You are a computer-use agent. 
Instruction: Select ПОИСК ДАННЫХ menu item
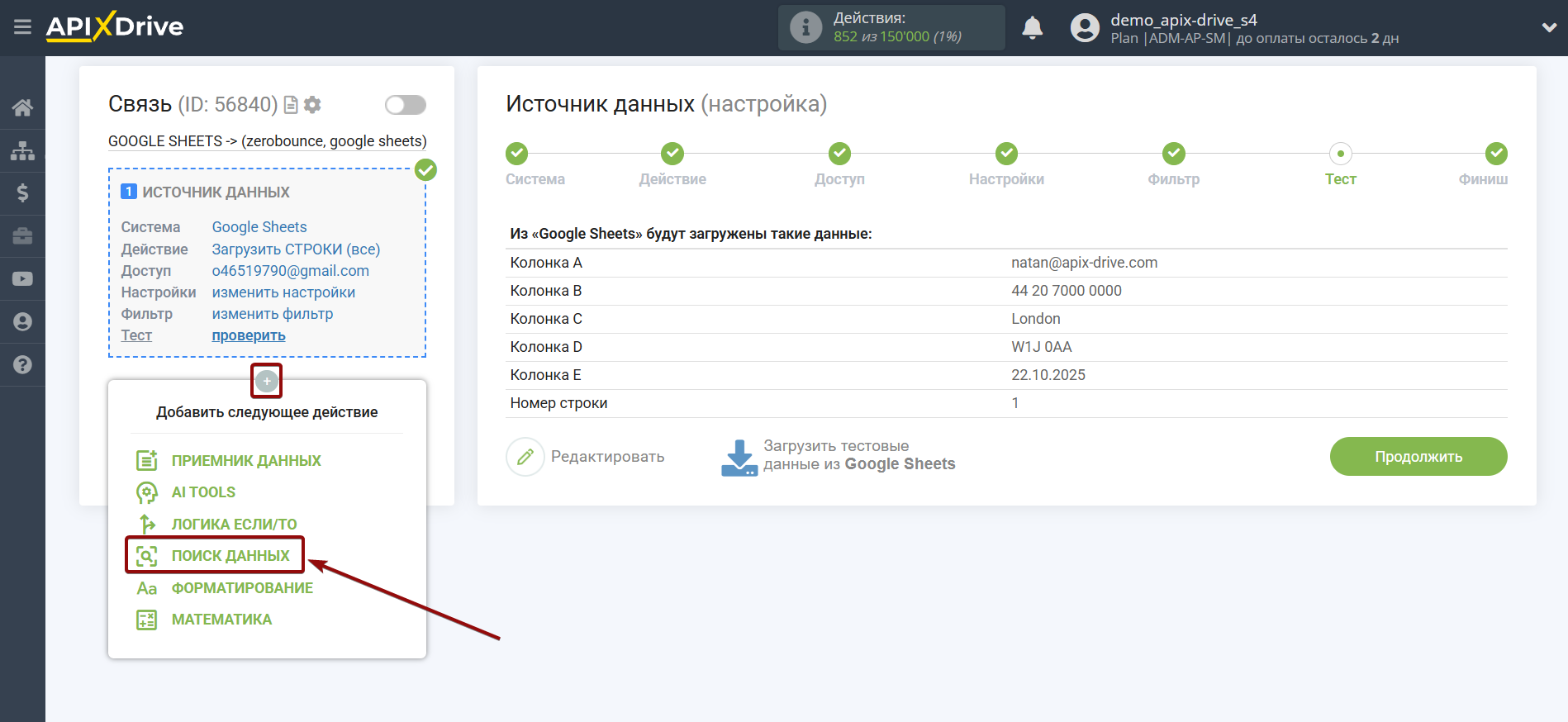click(x=230, y=556)
